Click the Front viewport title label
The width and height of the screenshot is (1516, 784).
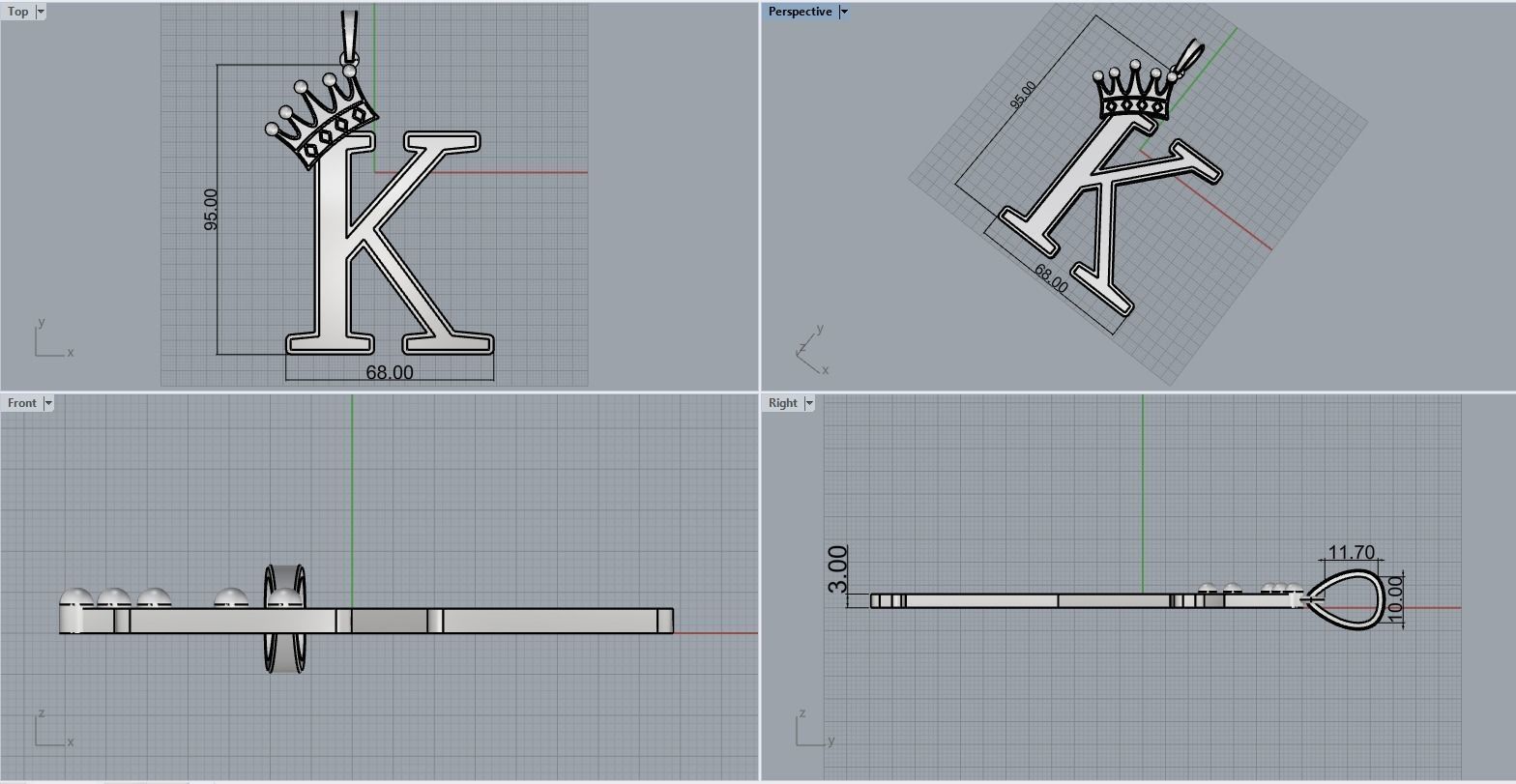click(21, 403)
